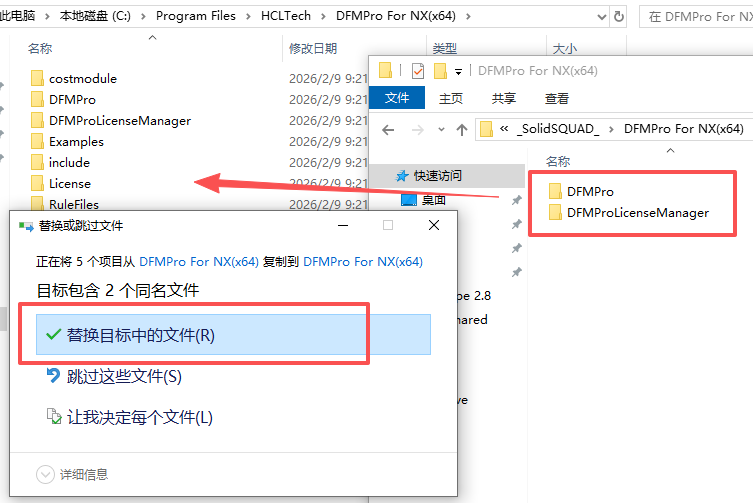Switch to the 主页 Home tab
The height and width of the screenshot is (503, 753).
[450, 98]
